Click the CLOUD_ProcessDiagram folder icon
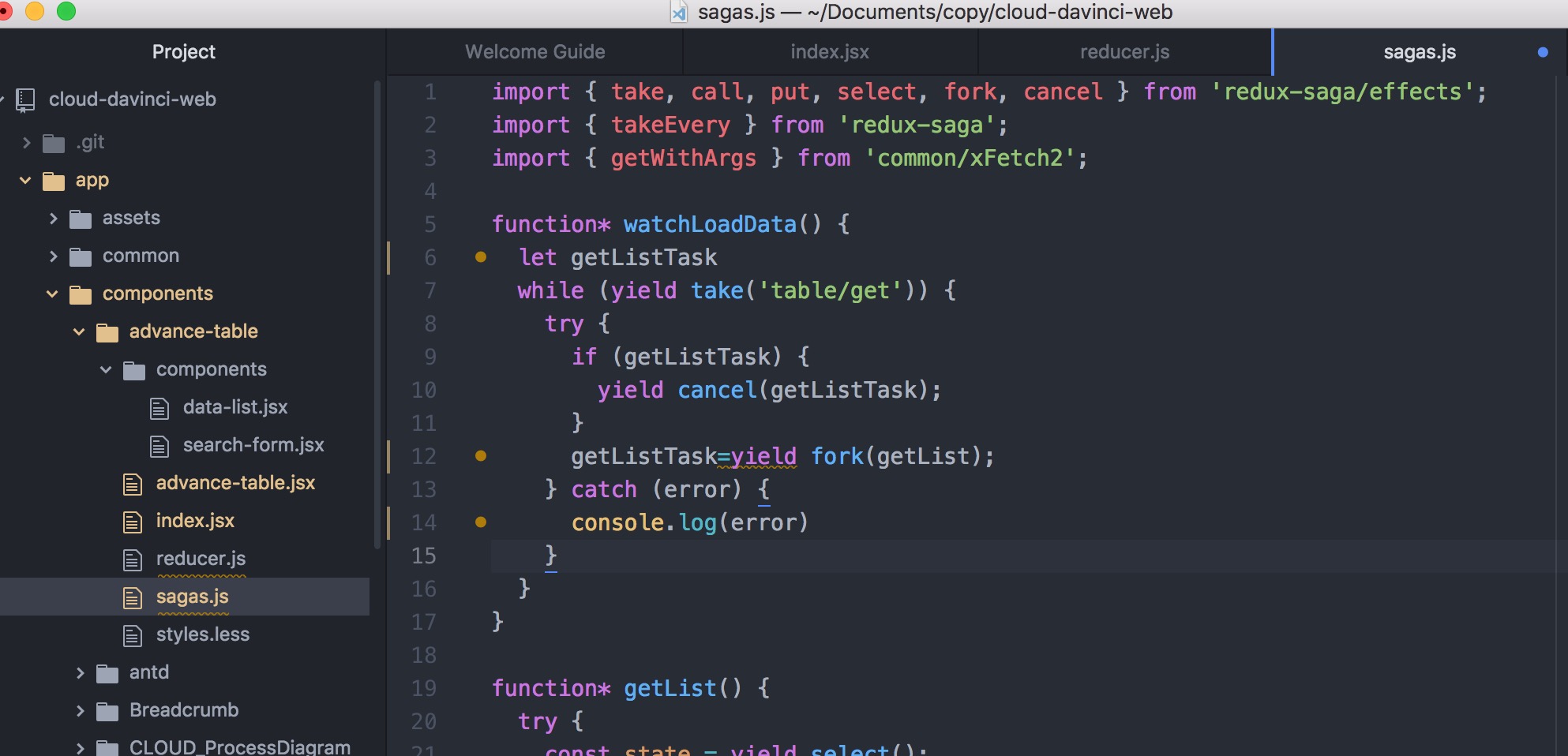The width and height of the screenshot is (1568, 756). coord(107,747)
